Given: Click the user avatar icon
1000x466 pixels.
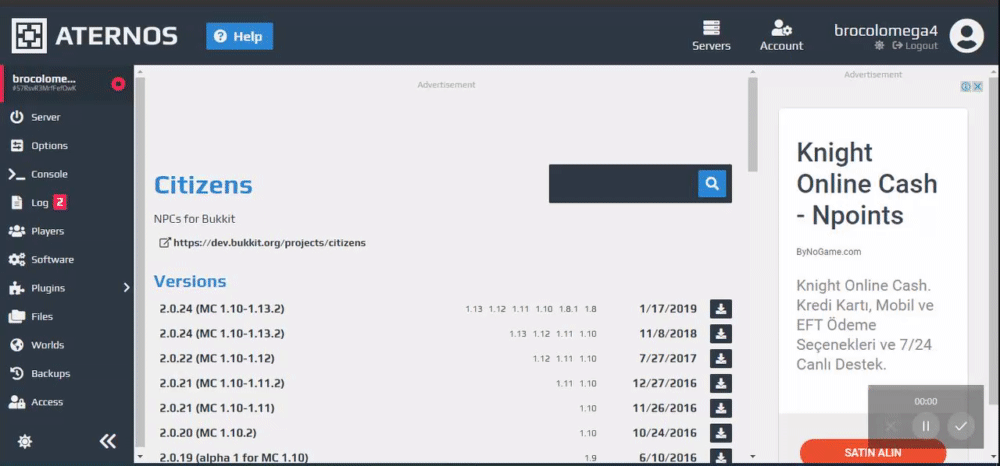Looking at the screenshot, I should (x=967, y=36).
